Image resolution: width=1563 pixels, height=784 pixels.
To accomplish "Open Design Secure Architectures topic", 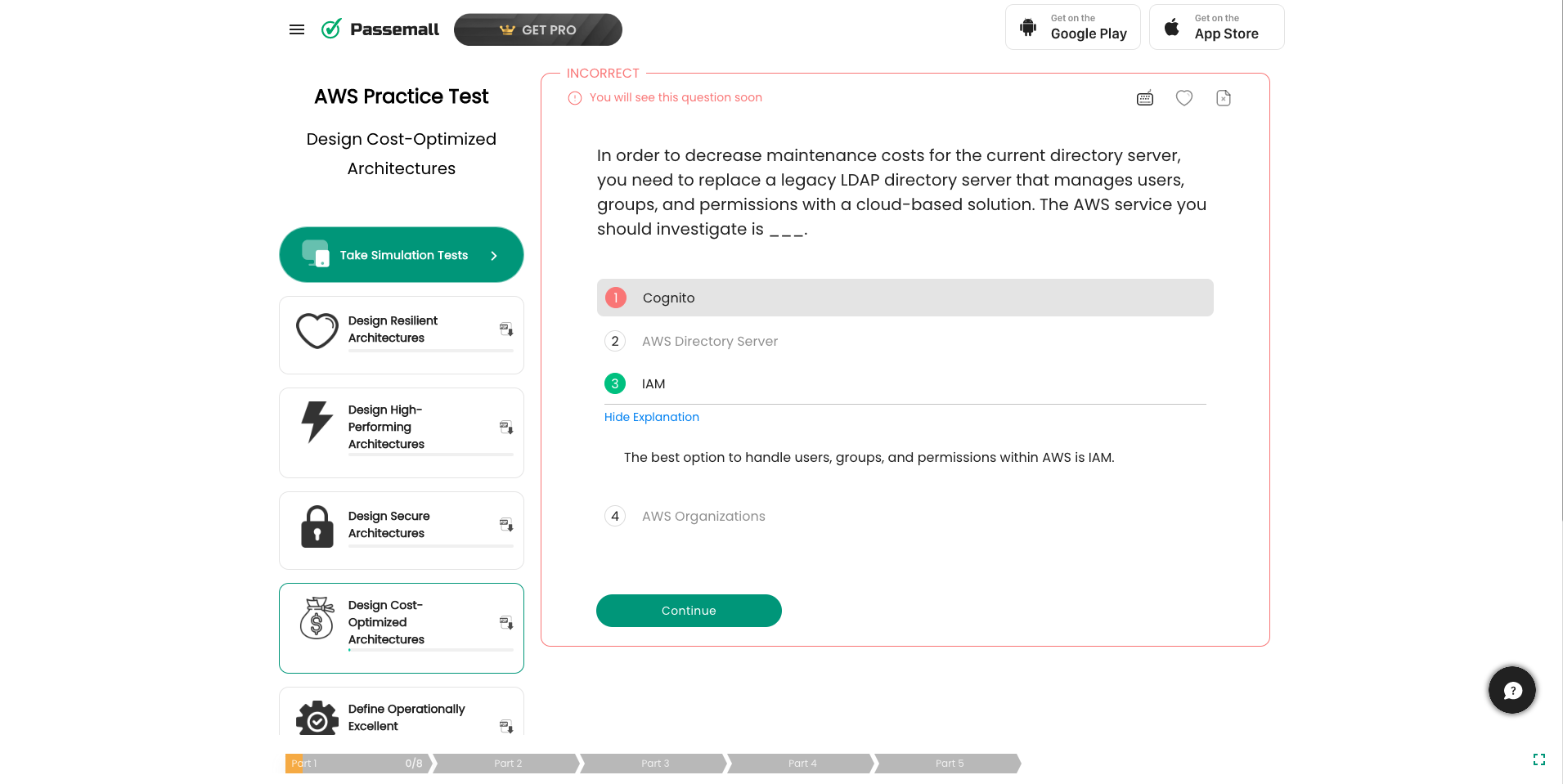I will point(402,531).
